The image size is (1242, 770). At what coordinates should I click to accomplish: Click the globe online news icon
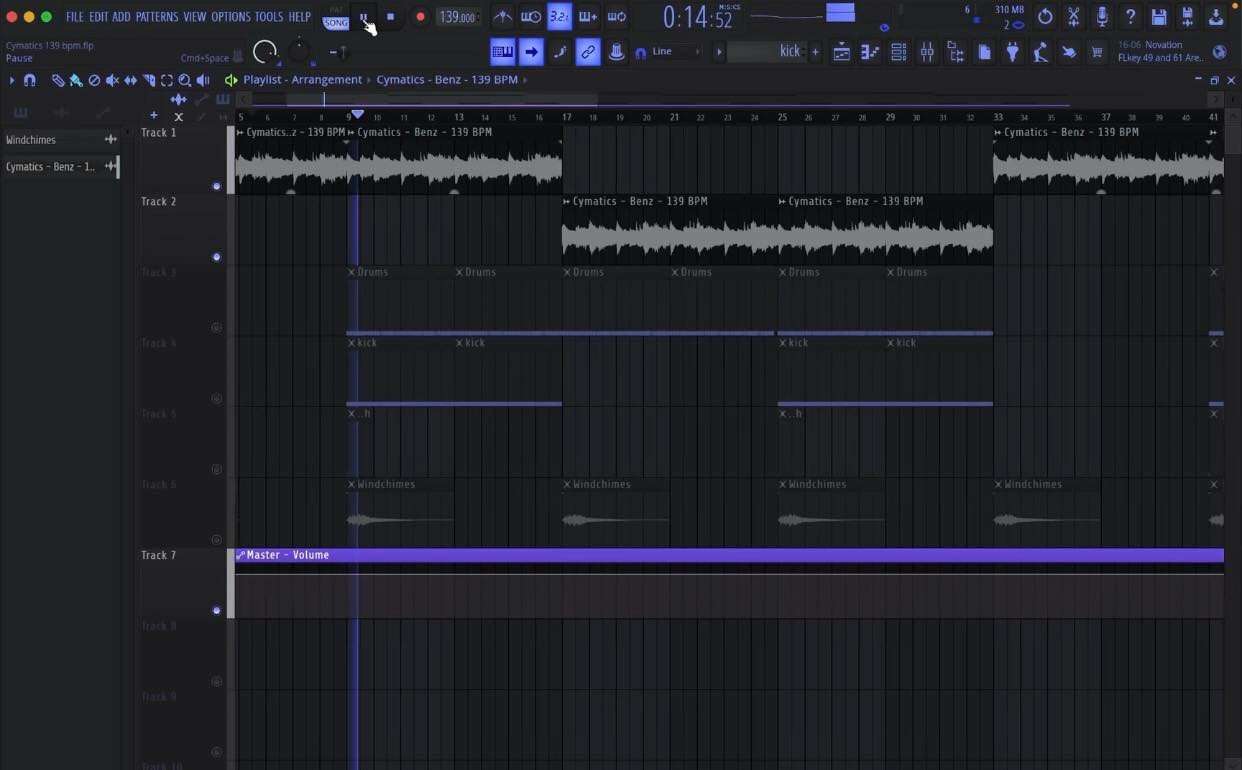(1220, 52)
